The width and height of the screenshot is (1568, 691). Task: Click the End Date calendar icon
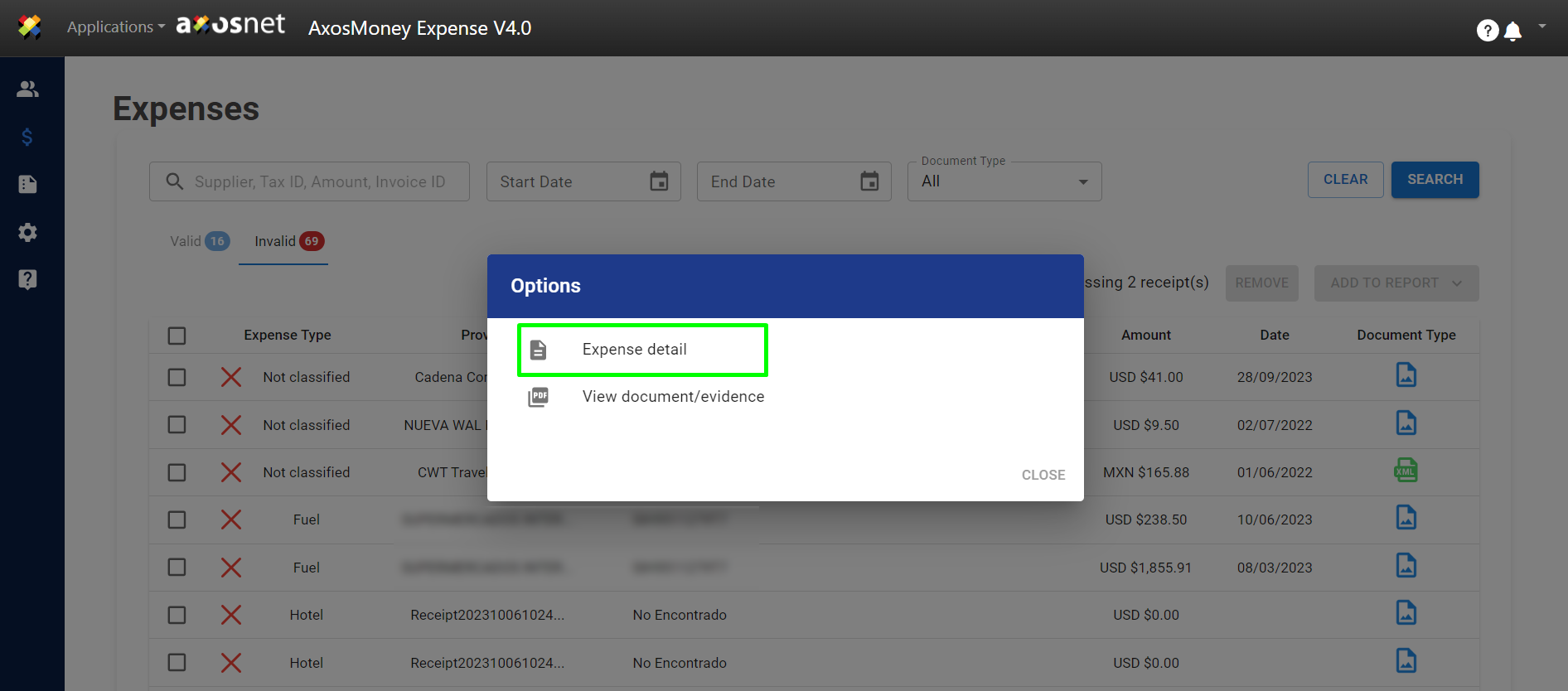869,181
